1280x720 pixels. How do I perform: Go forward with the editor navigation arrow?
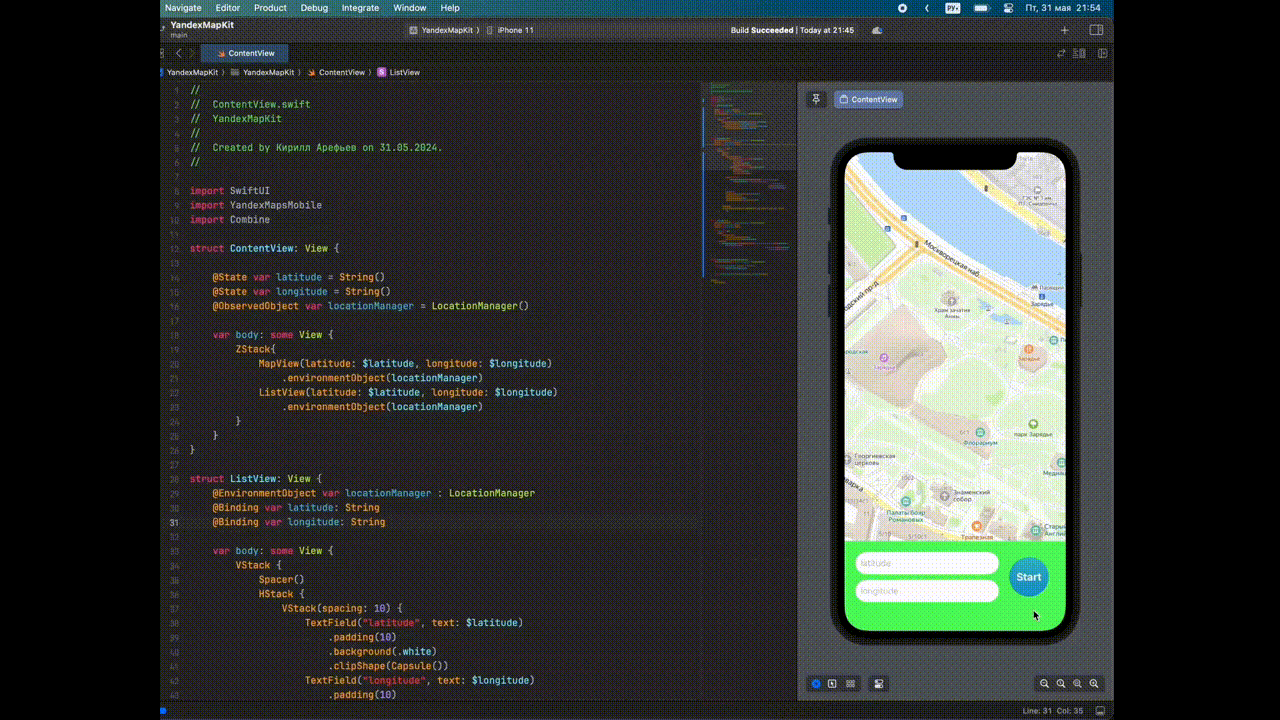click(x=192, y=53)
